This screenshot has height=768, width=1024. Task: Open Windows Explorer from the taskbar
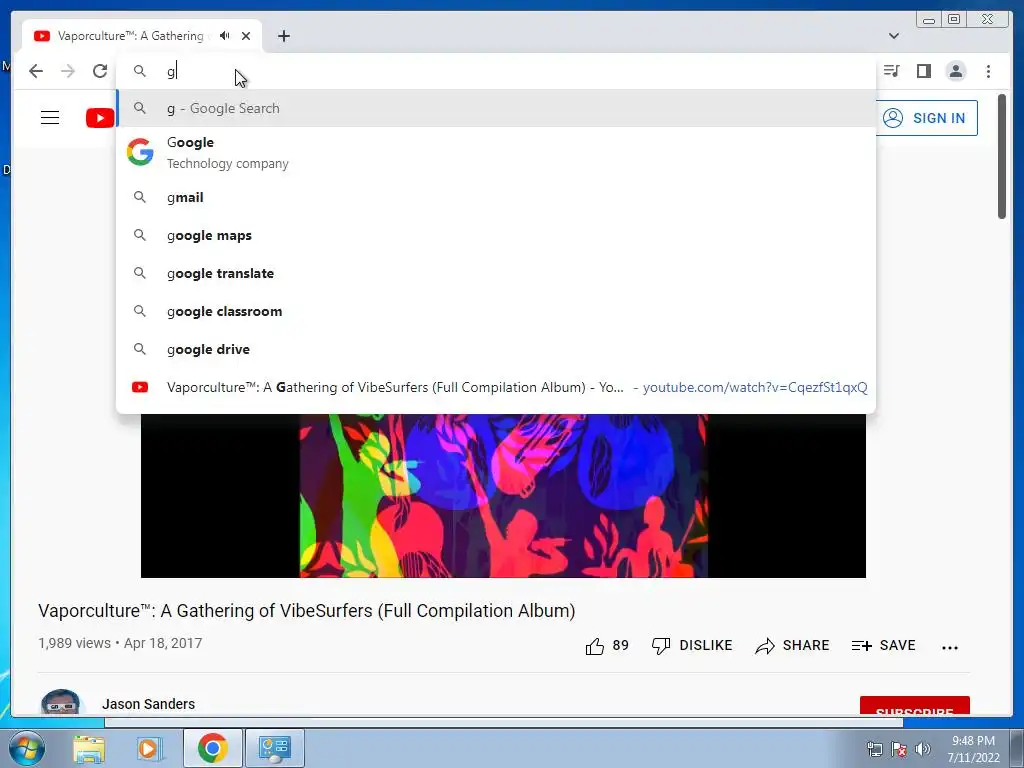pos(89,748)
